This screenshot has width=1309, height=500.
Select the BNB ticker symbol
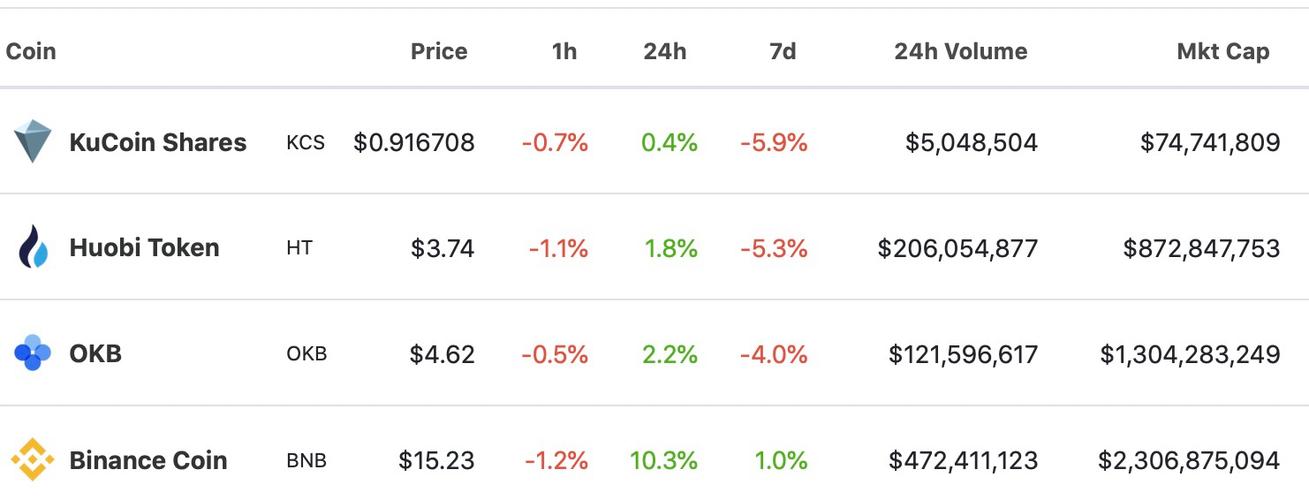[x=306, y=461]
